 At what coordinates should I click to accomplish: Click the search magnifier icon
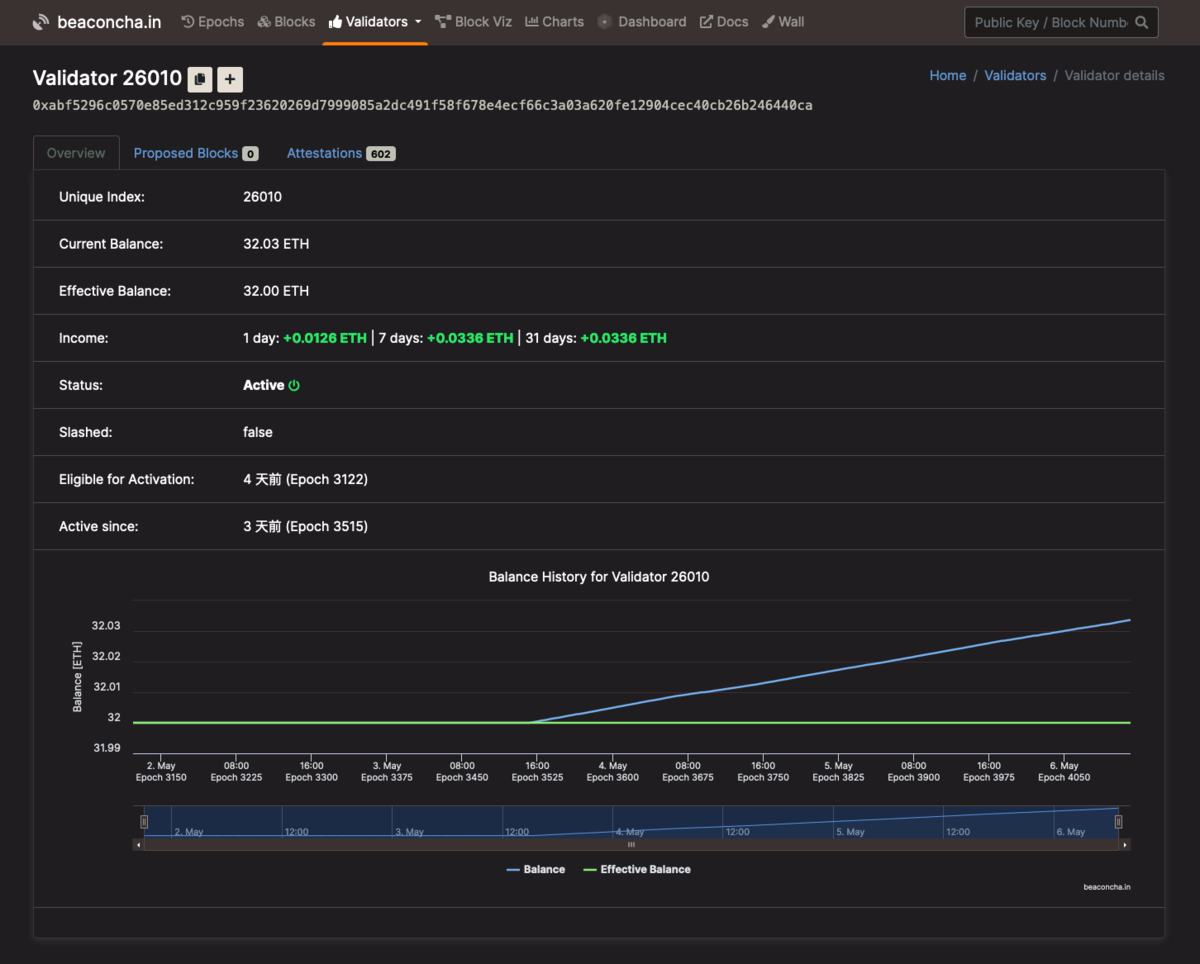[x=1141, y=22]
